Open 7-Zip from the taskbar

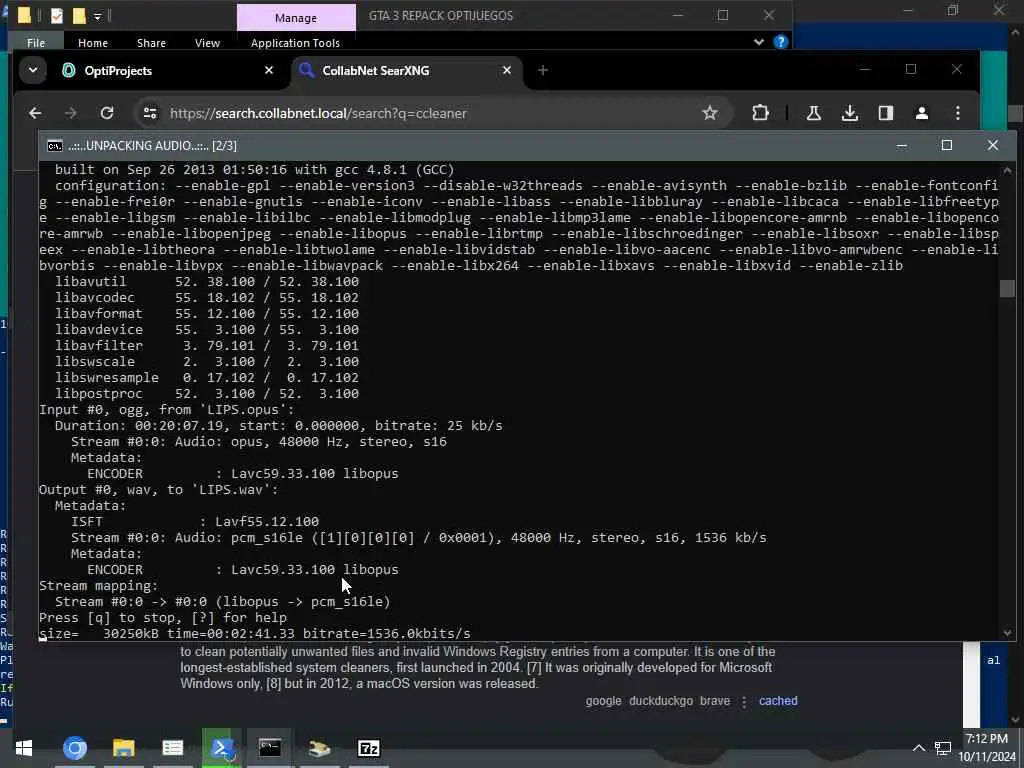pos(369,748)
